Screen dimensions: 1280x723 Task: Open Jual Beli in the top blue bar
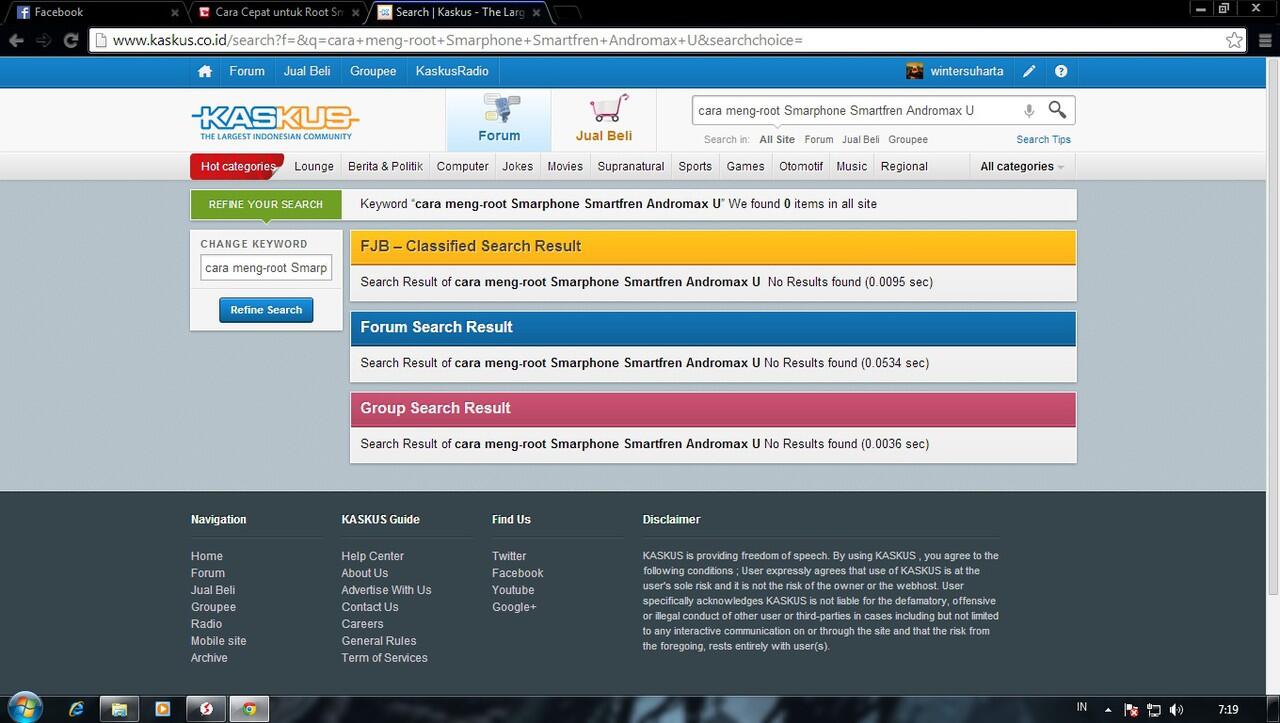point(307,71)
